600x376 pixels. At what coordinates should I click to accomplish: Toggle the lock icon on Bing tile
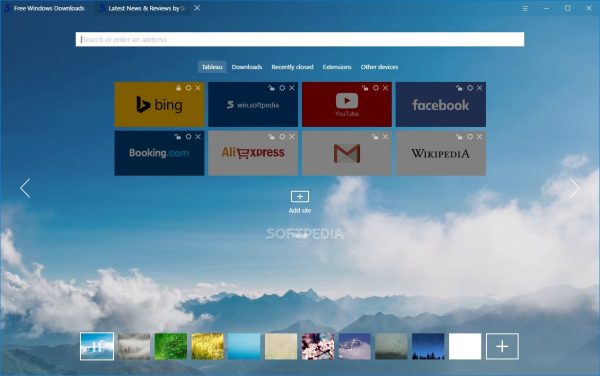pyautogui.click(x=178, y=88)
